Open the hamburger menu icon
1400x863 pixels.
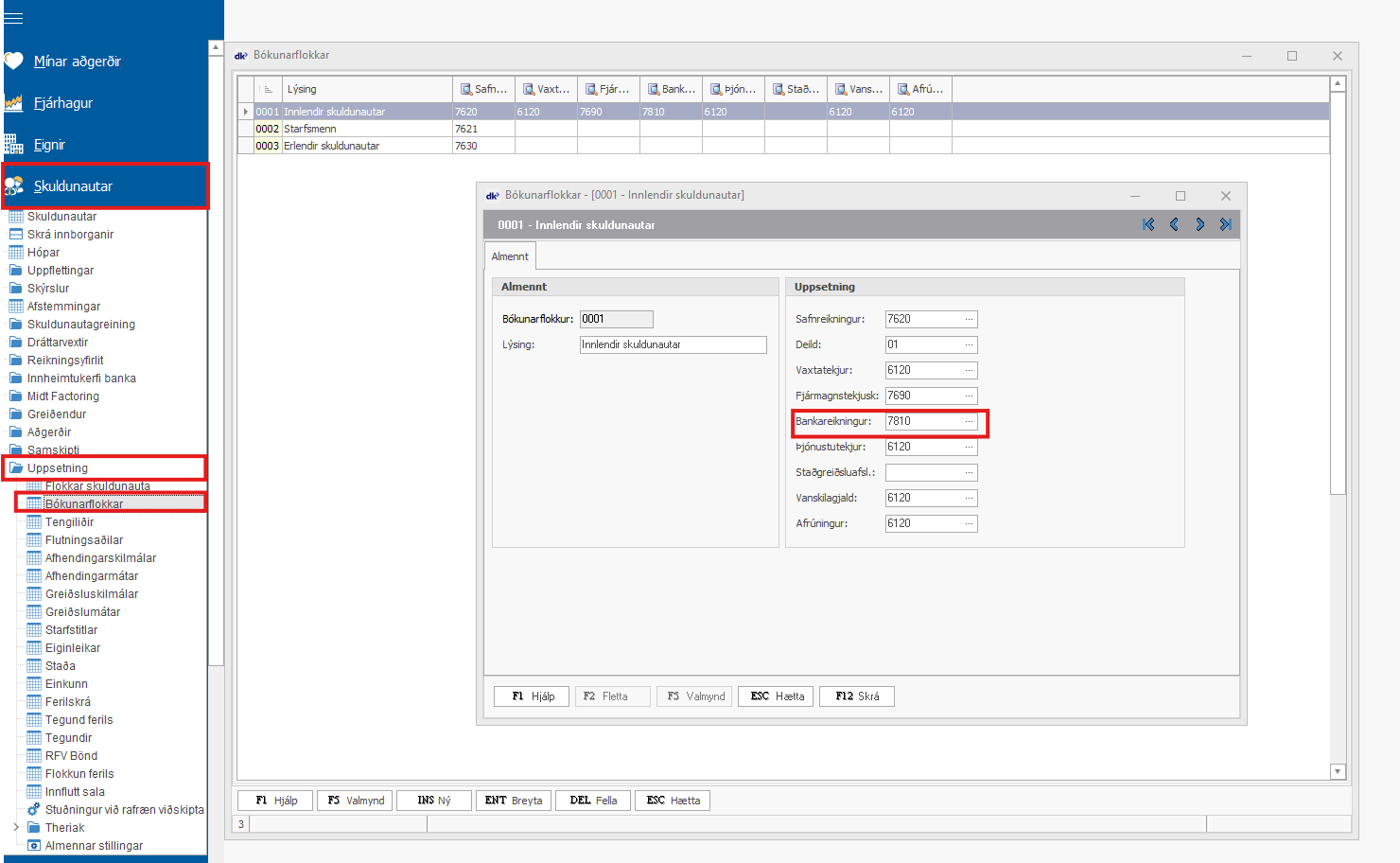tap(13, 18)
